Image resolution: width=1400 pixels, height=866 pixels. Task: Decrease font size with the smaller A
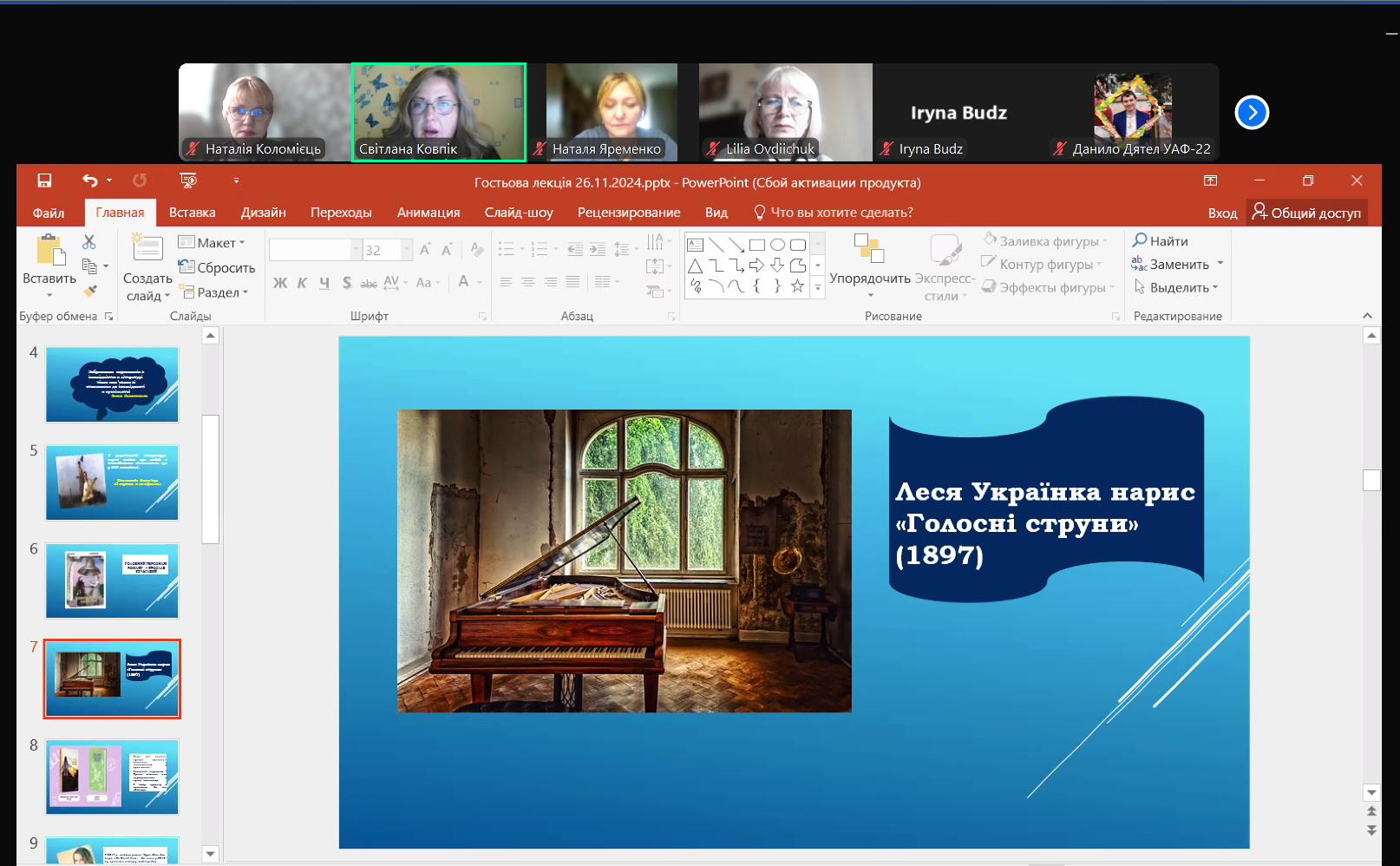tap(447, 250)
